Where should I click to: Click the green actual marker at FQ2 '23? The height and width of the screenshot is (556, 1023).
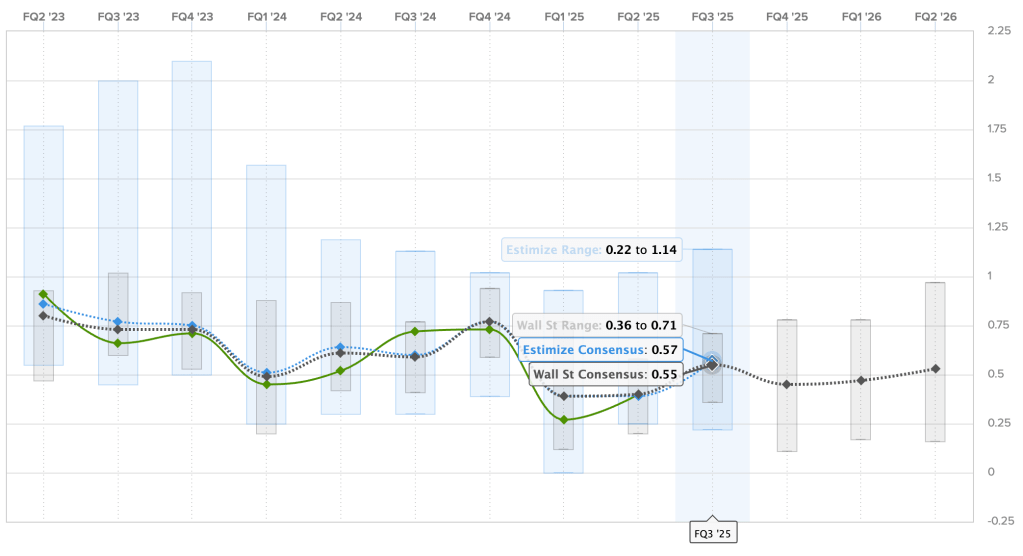click(x=43, y=294)
